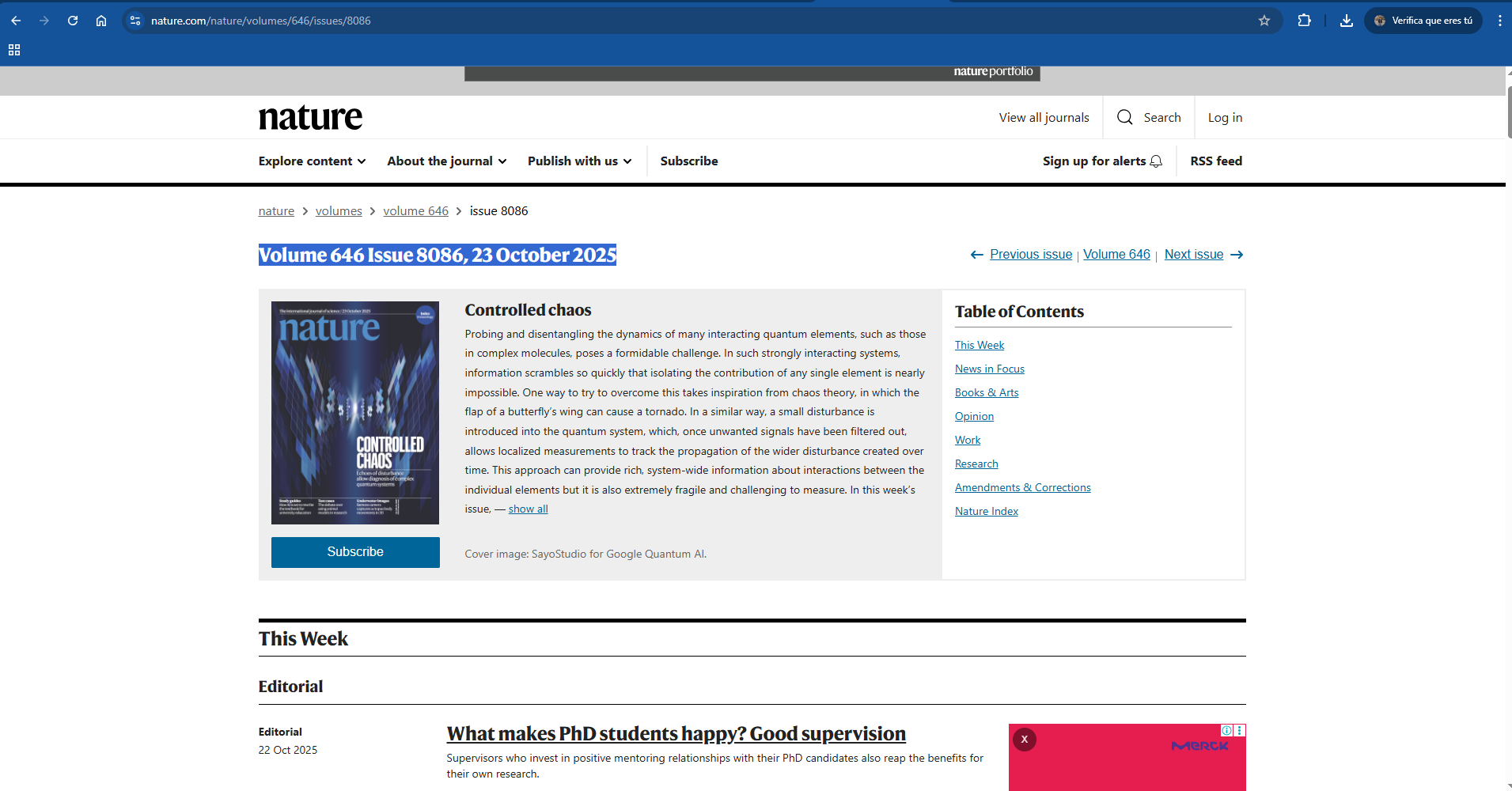Click the Controlled Chaos cover thumbnail
The width and height of the screenshot is (1512, 791).
[x=354, y=412]
